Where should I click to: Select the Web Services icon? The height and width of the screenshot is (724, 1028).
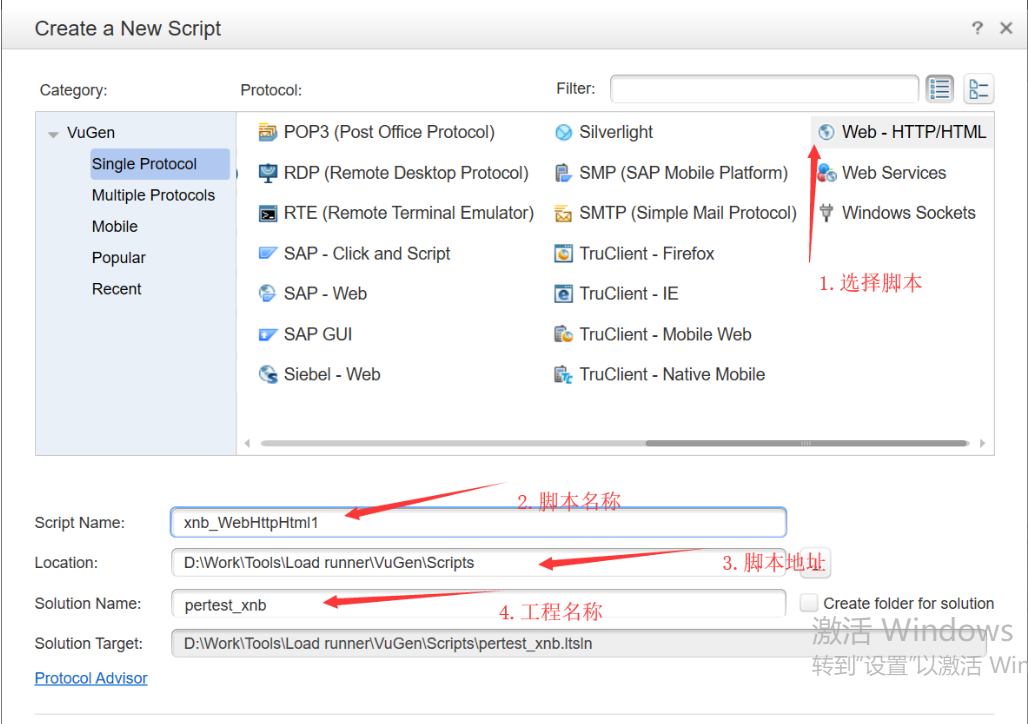(x=826, y=173)
